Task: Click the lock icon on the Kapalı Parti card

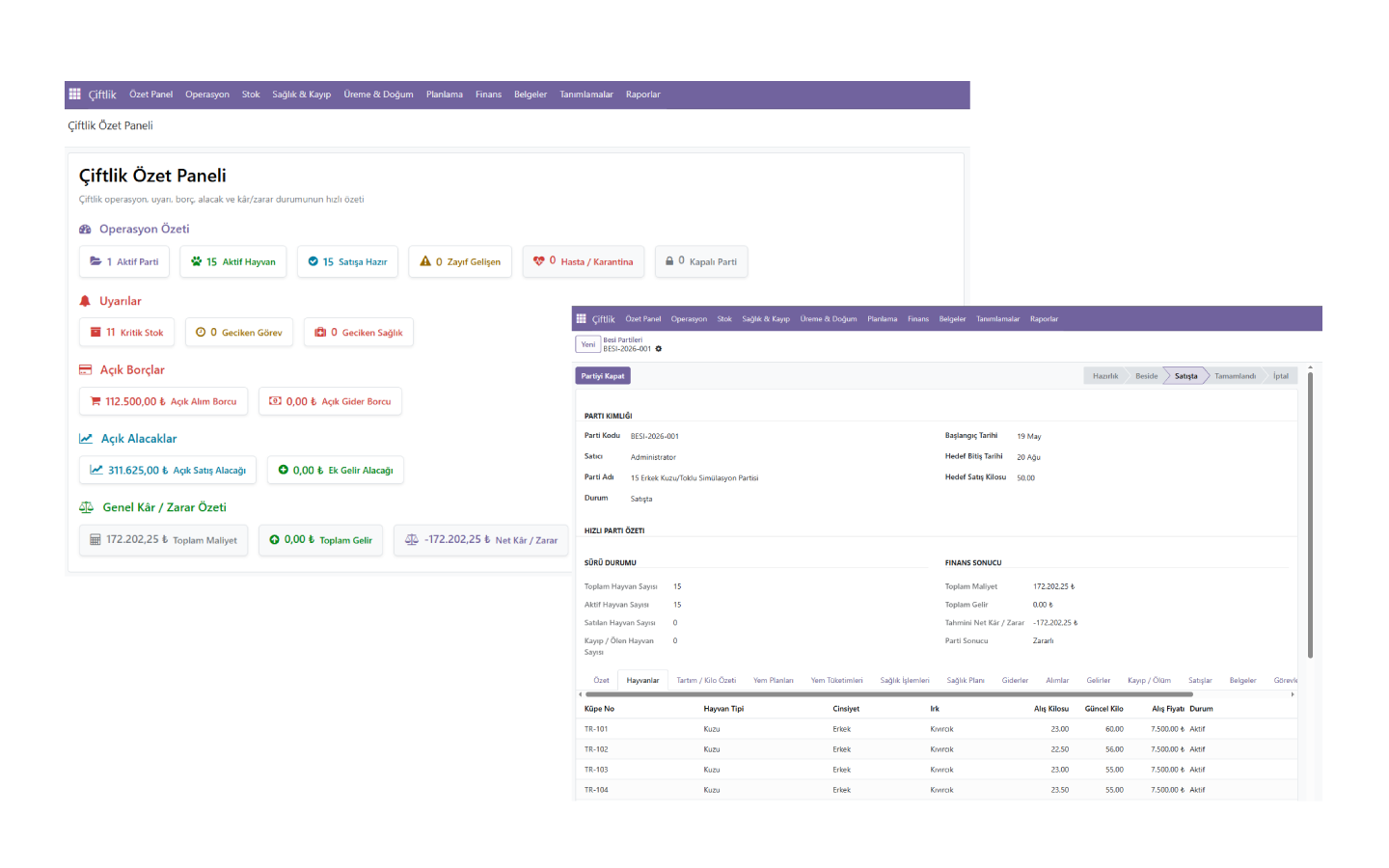Action: point(669,261)
